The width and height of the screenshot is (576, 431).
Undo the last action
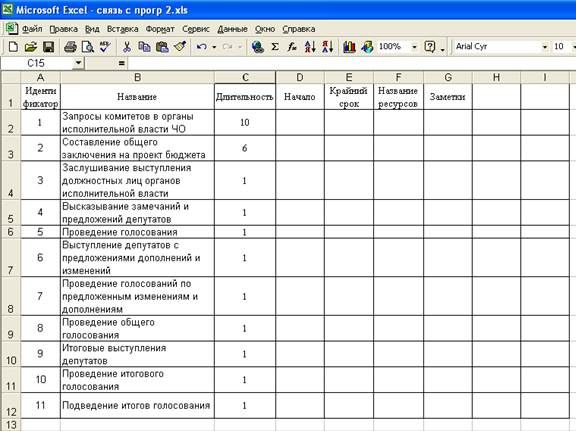tap(201, 47)
